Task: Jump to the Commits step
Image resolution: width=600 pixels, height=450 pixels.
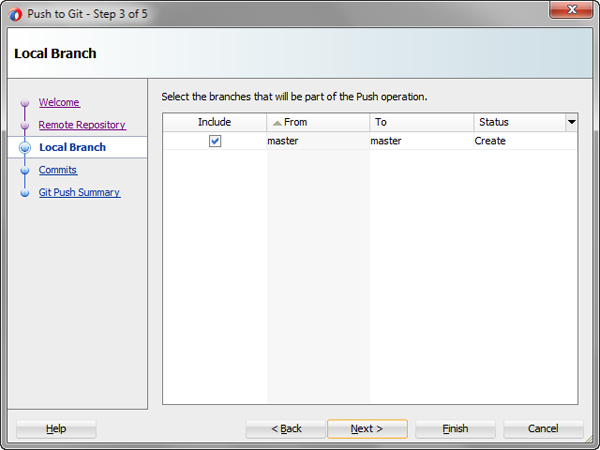Action: [x=58, y=170]
